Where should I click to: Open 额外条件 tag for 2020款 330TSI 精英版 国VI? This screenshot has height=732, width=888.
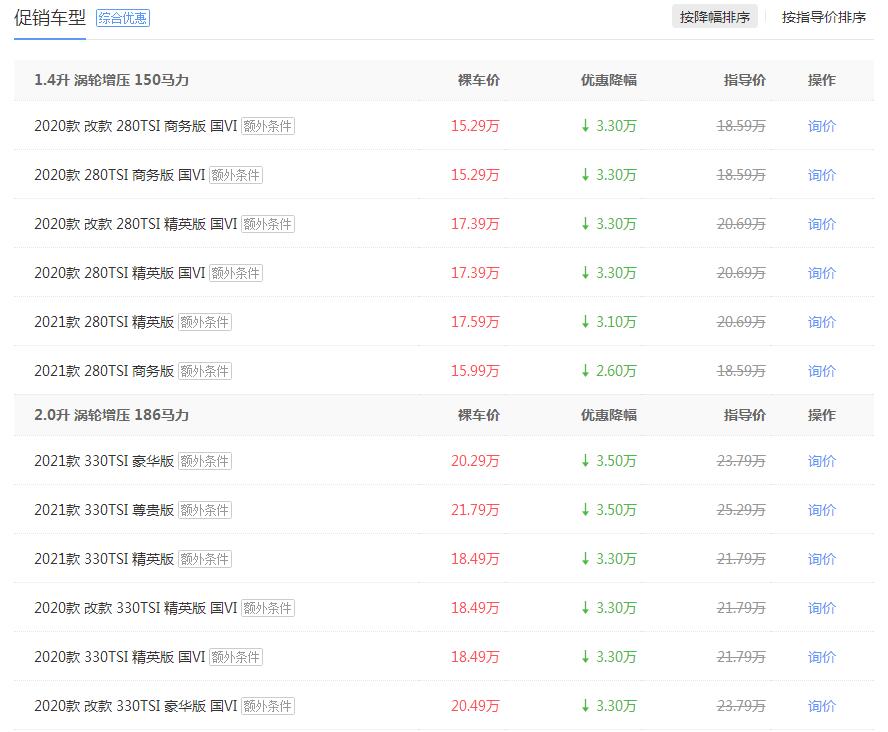click(236, 657)
